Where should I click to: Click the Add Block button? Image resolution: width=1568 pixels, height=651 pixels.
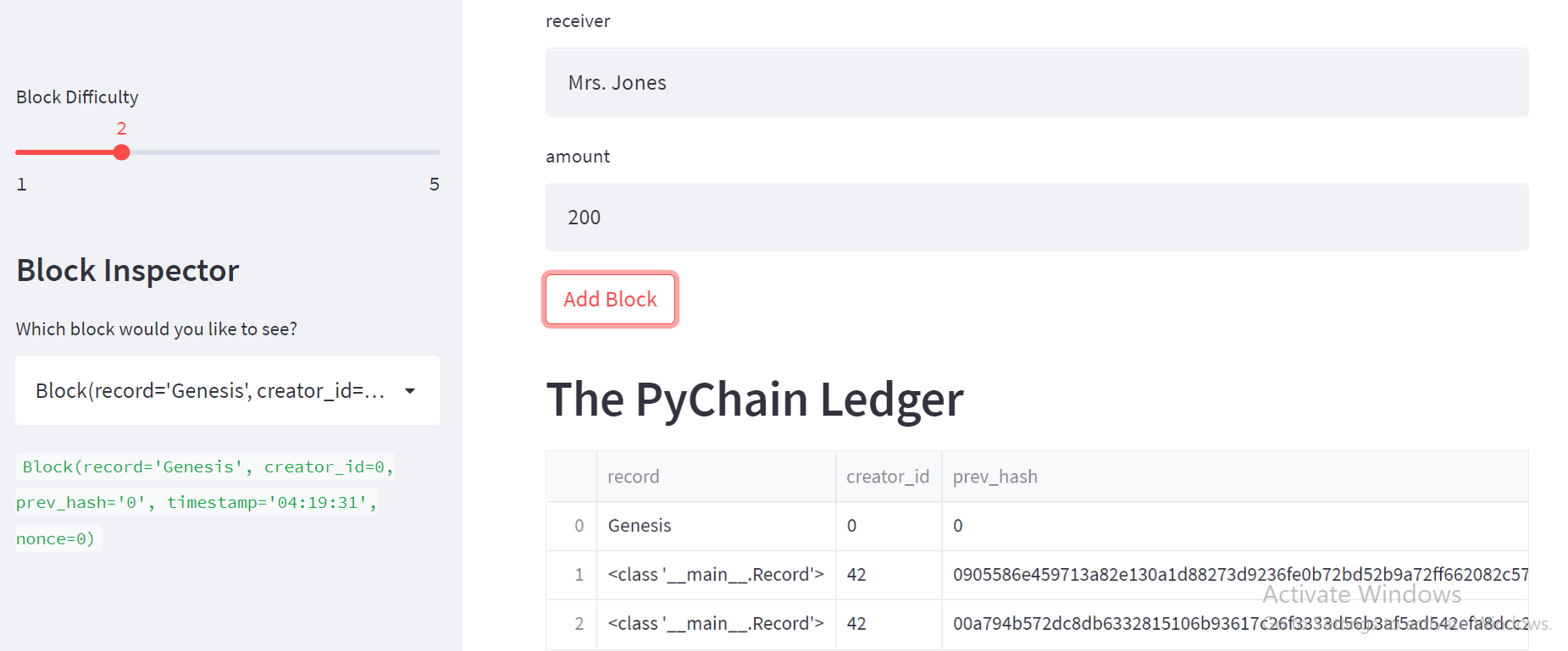[x=609, y=299]
